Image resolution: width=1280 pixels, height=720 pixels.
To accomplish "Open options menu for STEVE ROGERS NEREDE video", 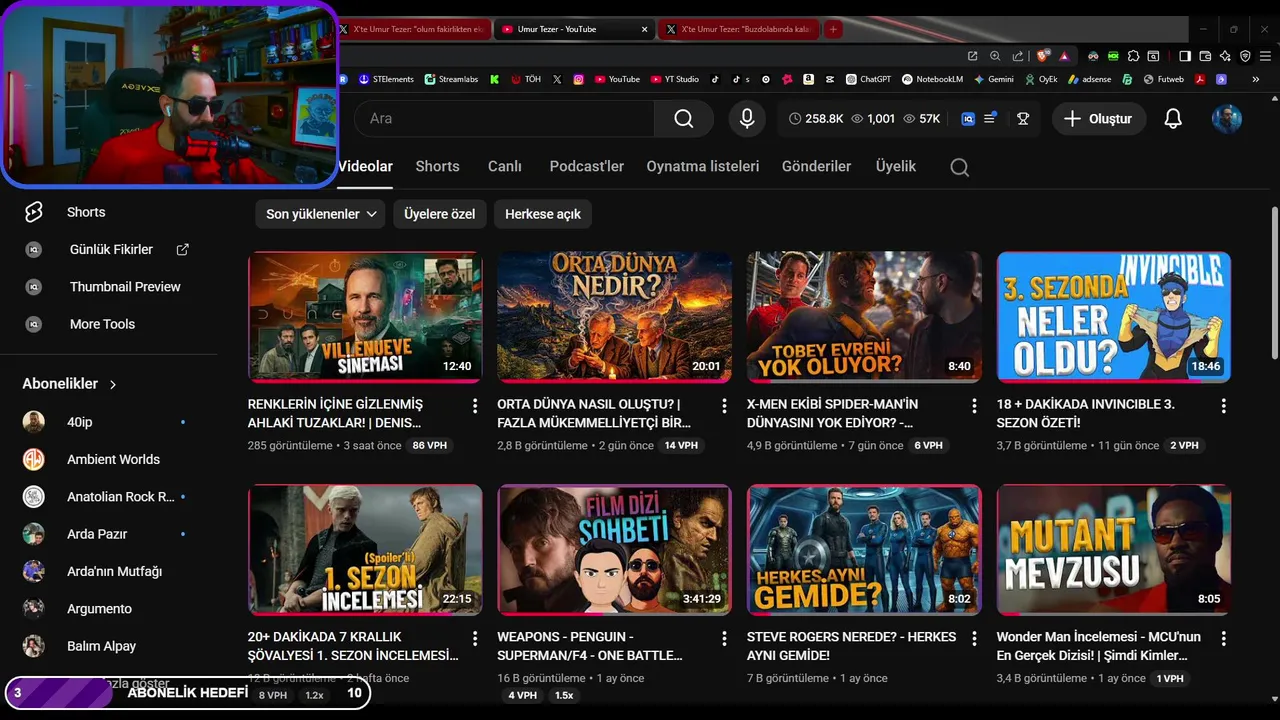I will 974,638.
